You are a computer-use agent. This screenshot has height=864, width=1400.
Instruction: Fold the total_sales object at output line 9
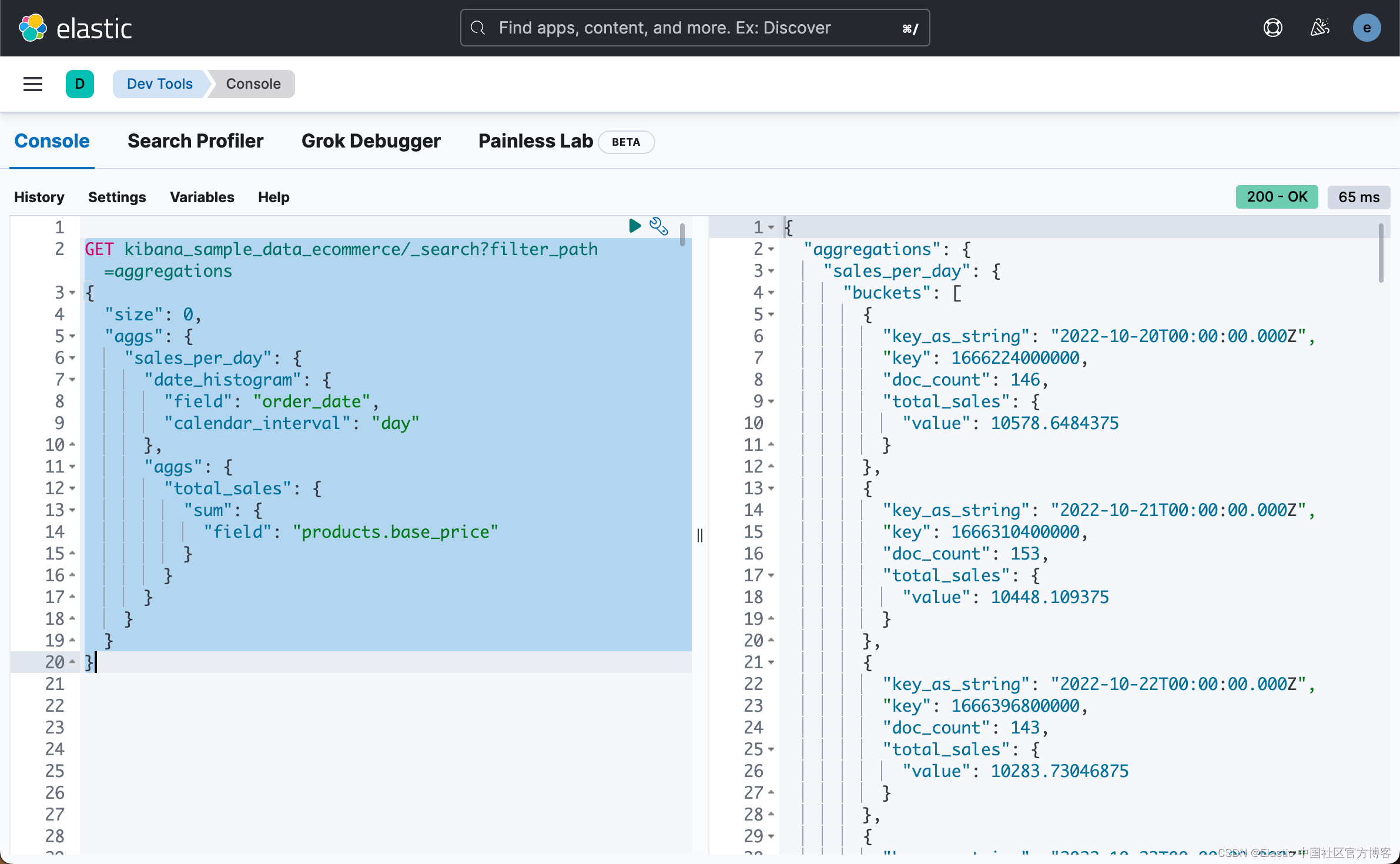pos(771,401)
